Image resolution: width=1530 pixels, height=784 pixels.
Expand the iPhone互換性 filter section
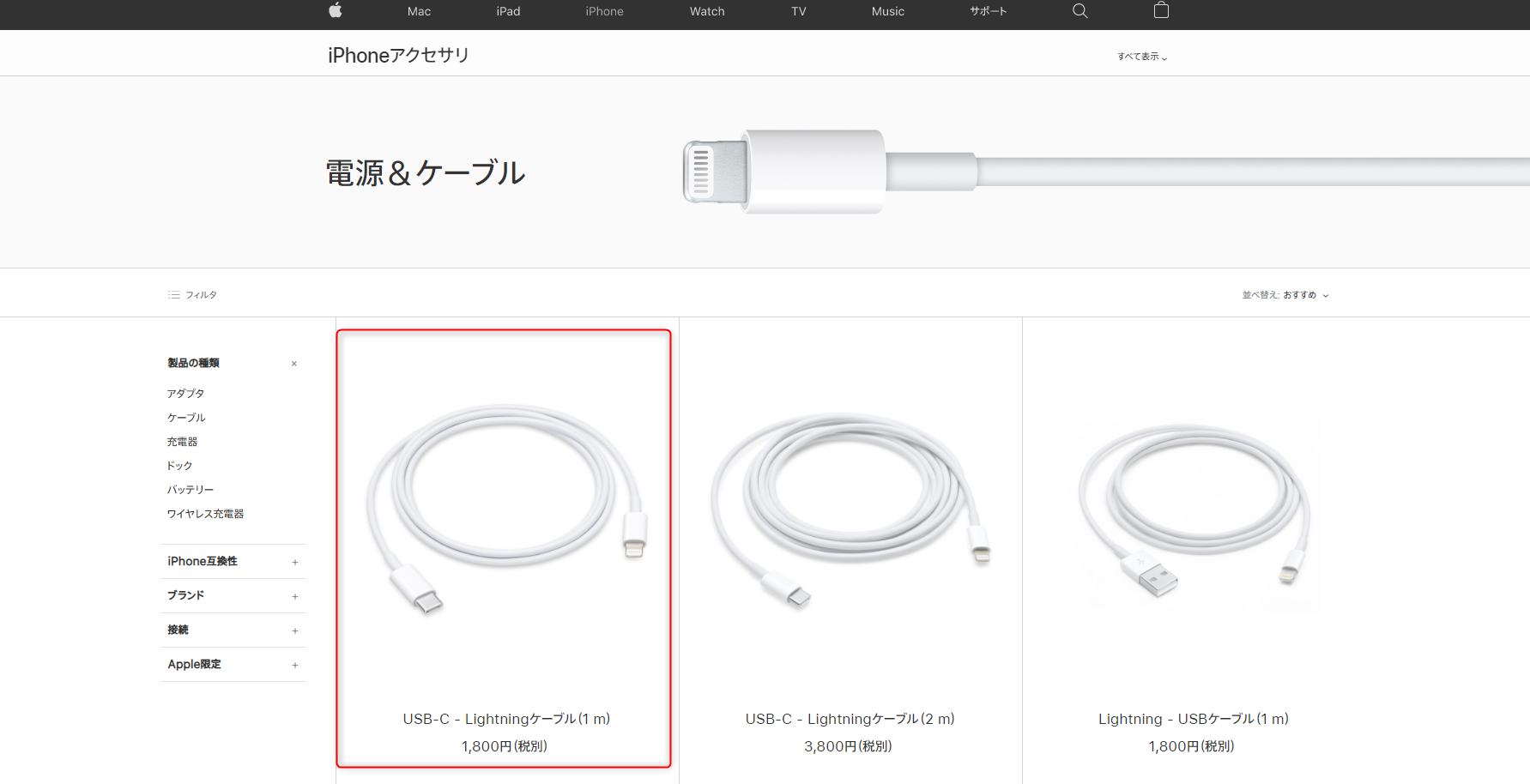[x=295, y=562]
